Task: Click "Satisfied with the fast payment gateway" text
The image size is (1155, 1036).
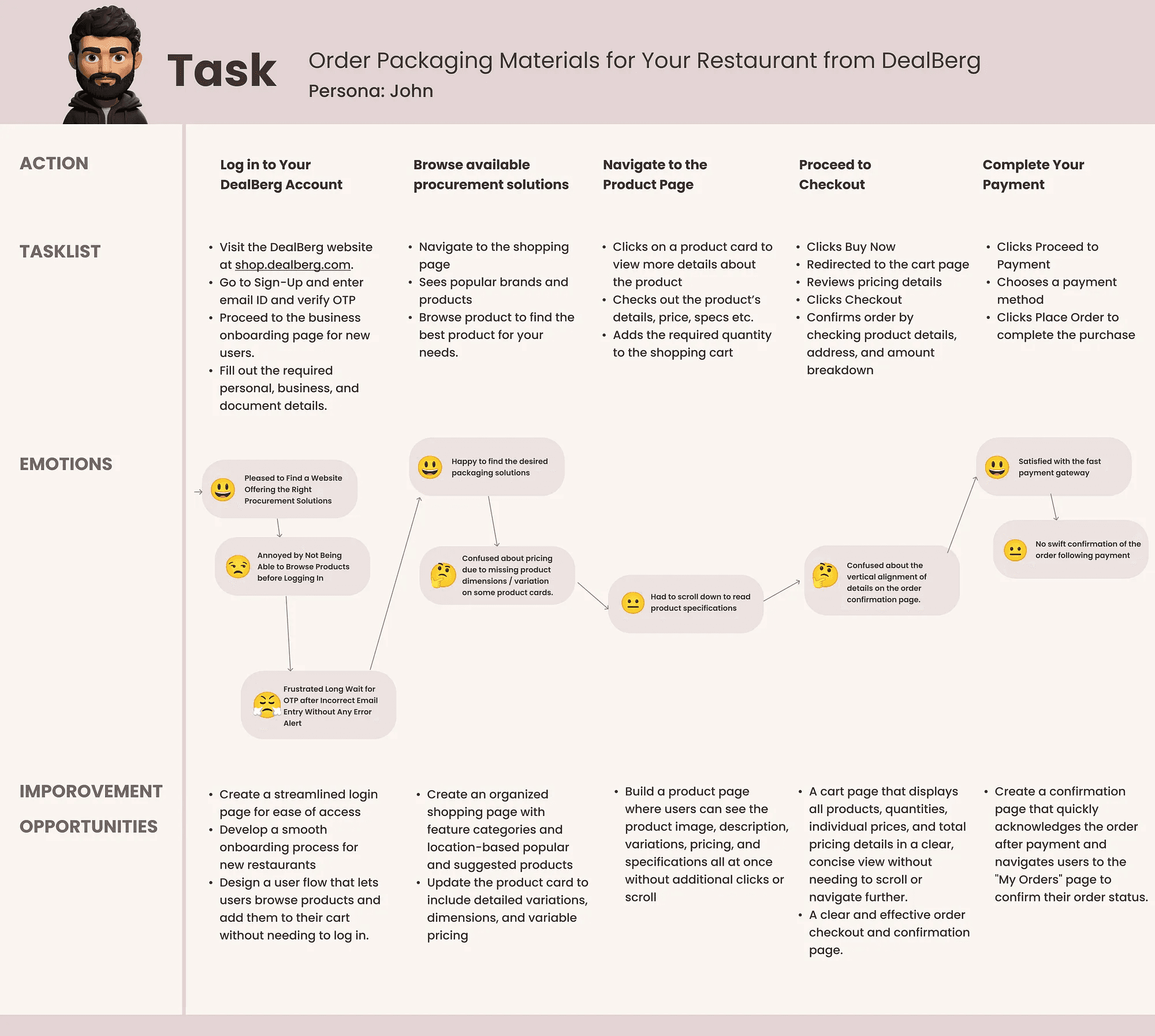Action: pos(1060,467)
